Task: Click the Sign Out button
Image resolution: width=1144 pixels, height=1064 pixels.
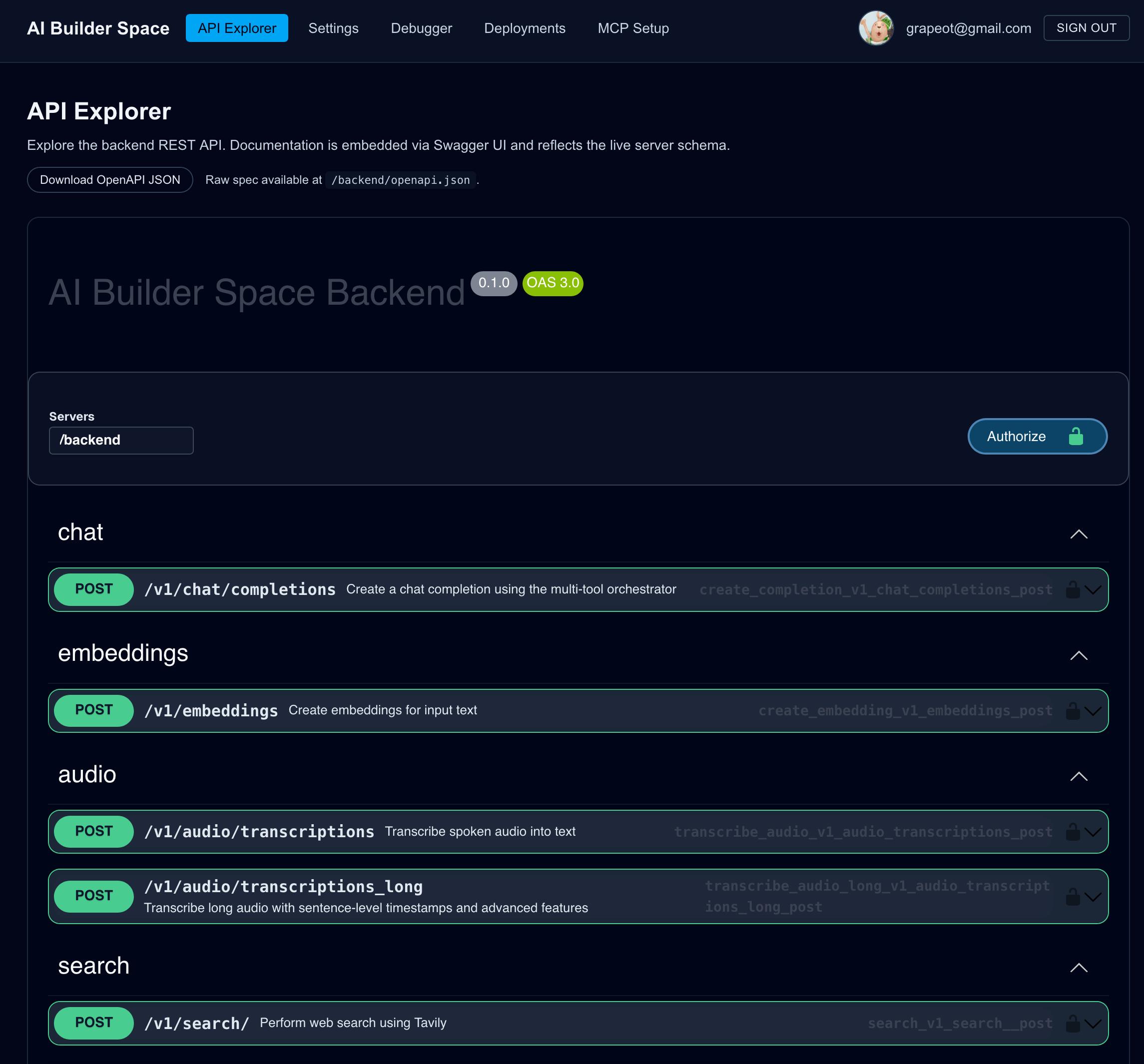Action: click(x=1086, y=27)
